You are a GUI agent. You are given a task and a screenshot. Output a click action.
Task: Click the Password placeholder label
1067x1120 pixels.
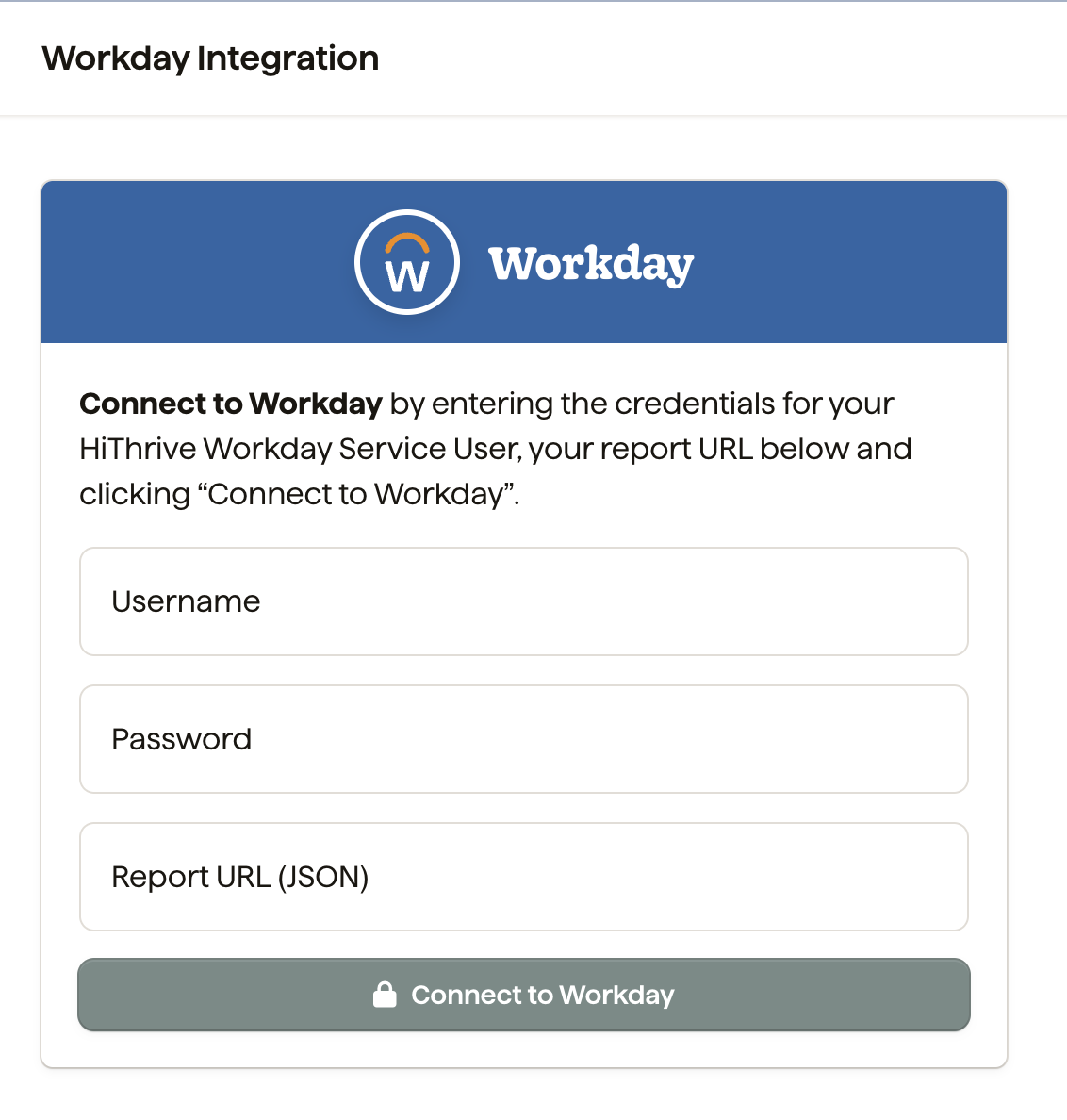(181, 739)
